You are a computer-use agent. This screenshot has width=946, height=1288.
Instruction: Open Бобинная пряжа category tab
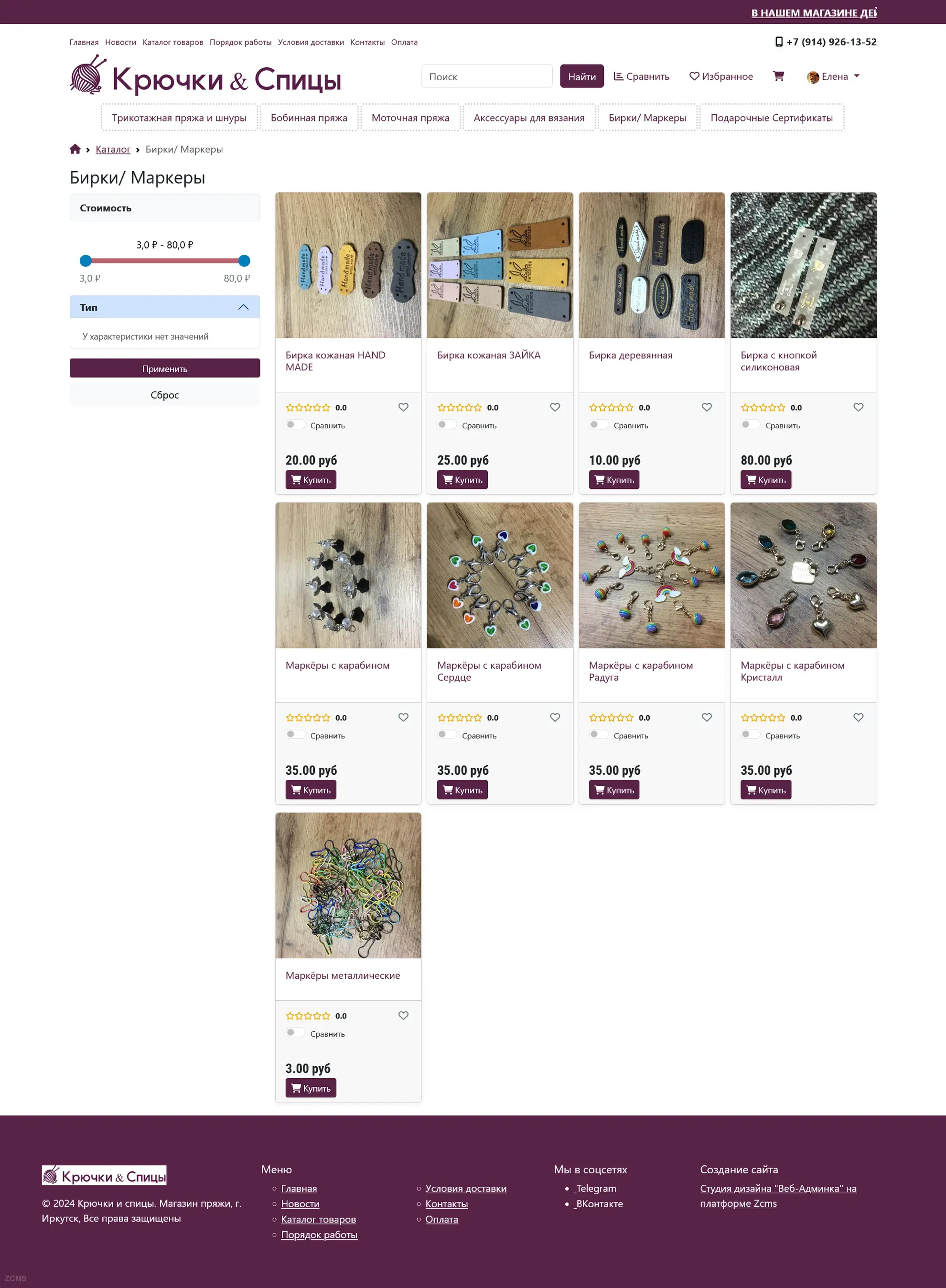tap(309, 118)
